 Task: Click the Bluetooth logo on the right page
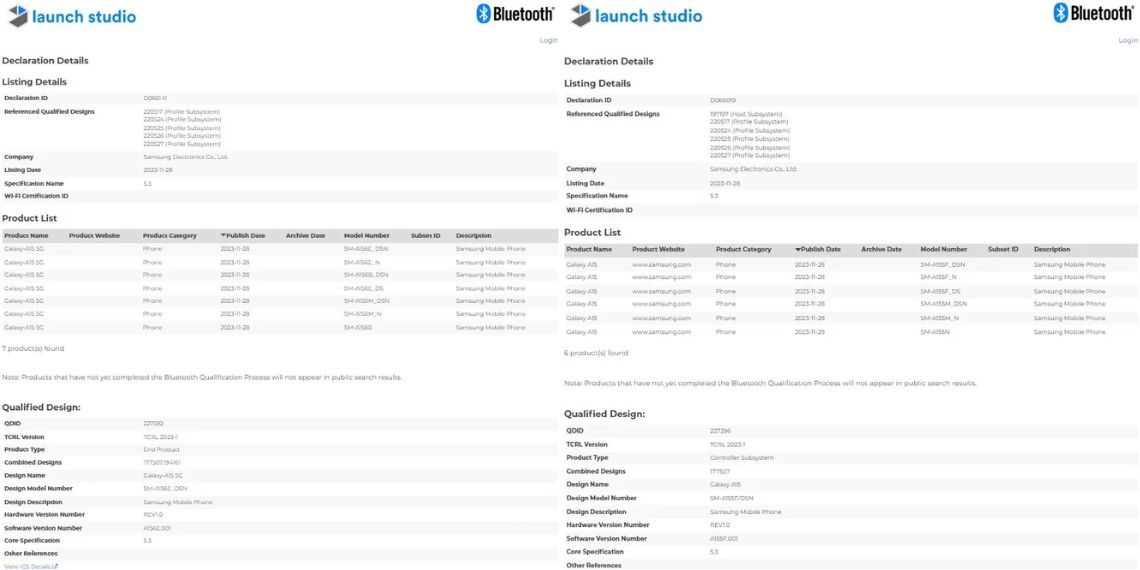(x=1095, y=13)
